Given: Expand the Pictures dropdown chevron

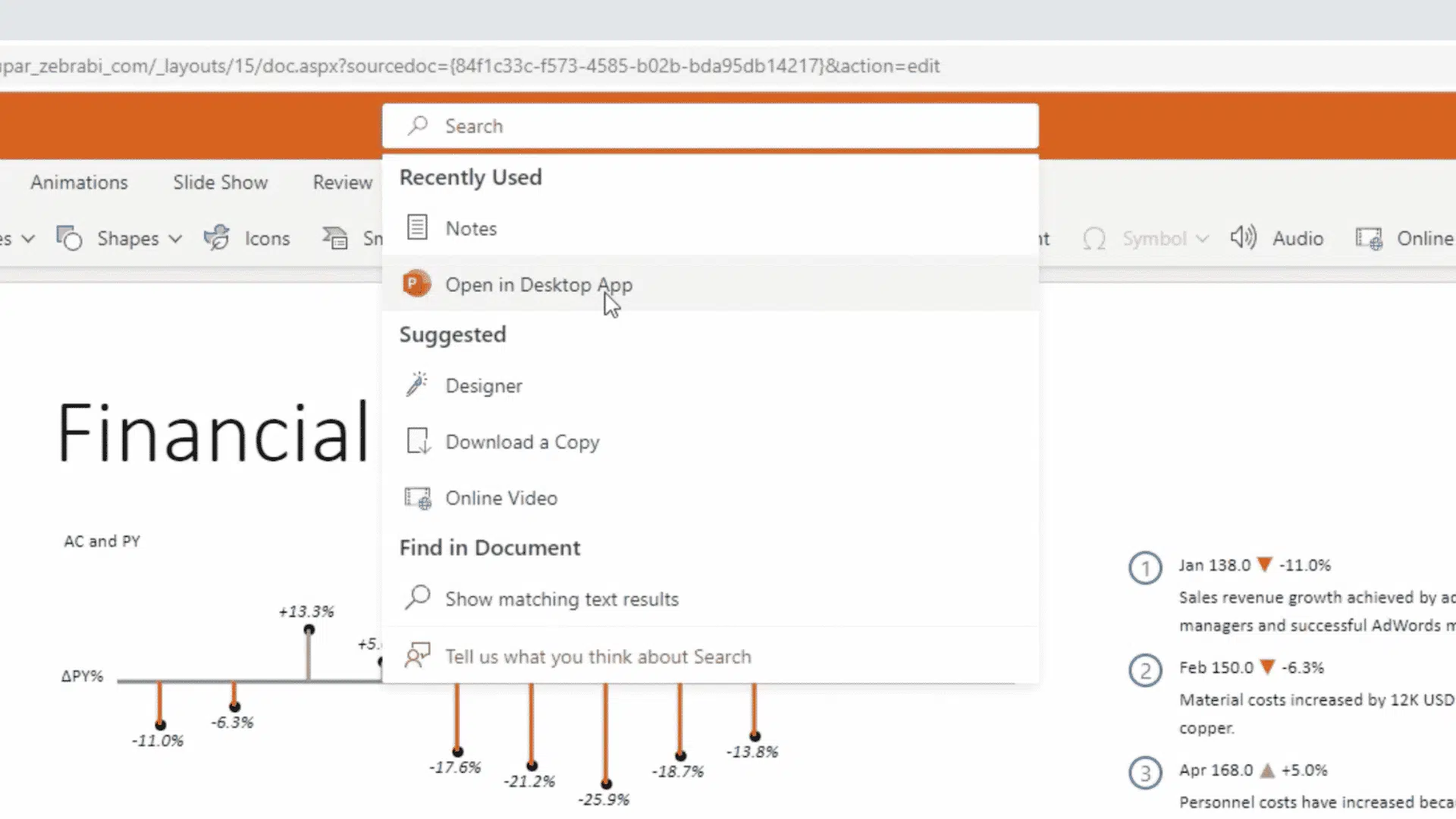Looking at the screenshot, I should click(29, 239).
